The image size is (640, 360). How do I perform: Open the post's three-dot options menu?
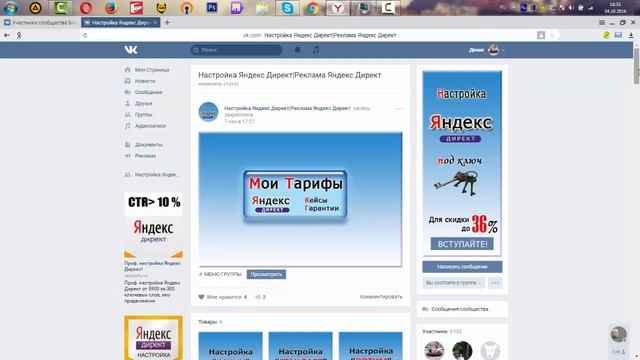coord(399,109)
